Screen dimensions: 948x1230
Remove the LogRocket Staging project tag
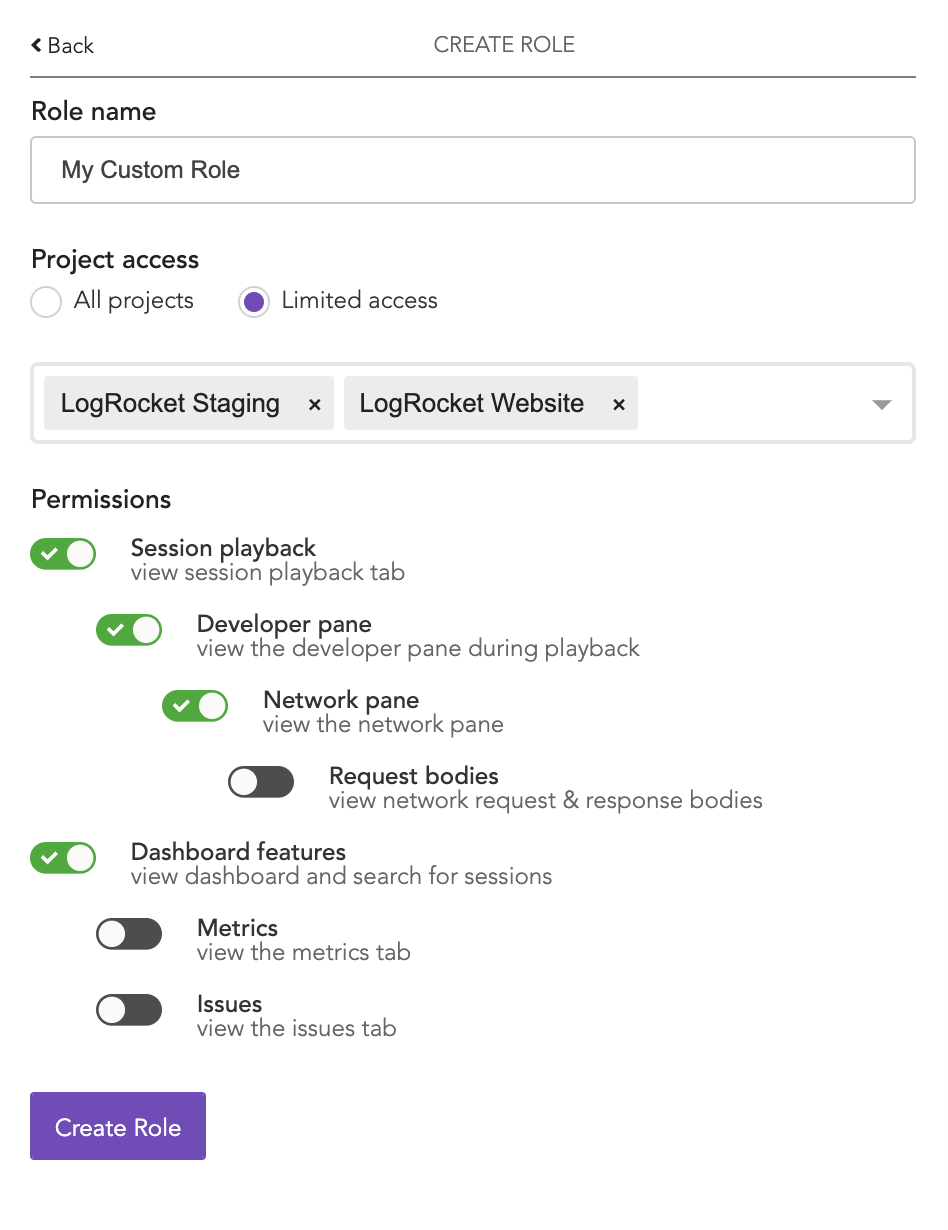[314, 404]
